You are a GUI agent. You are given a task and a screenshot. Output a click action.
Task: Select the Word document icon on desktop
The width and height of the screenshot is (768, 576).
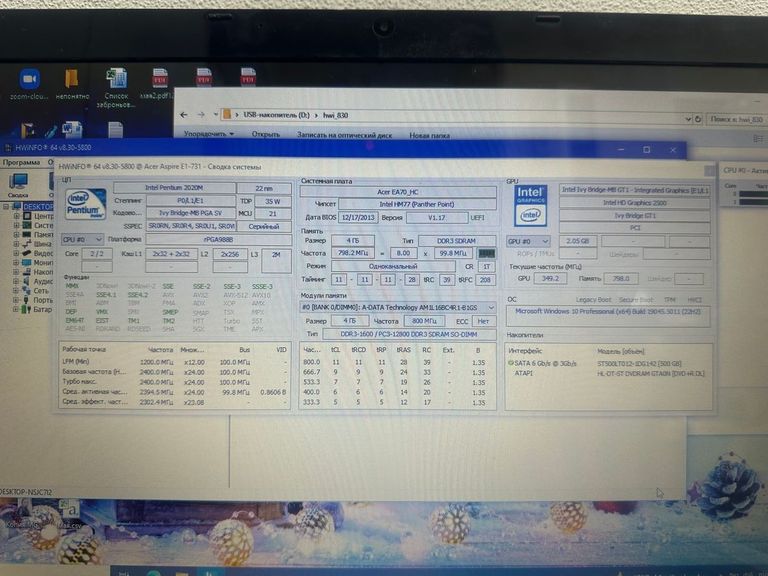(72, 129)
